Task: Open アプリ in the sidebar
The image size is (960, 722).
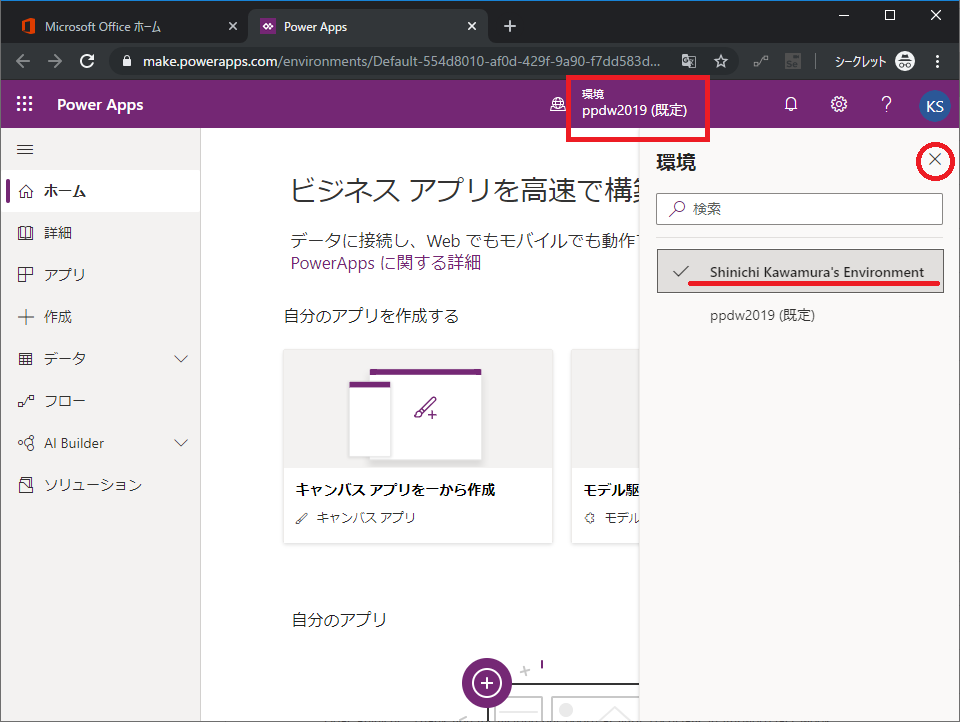Action: click(x=101, y=274)
